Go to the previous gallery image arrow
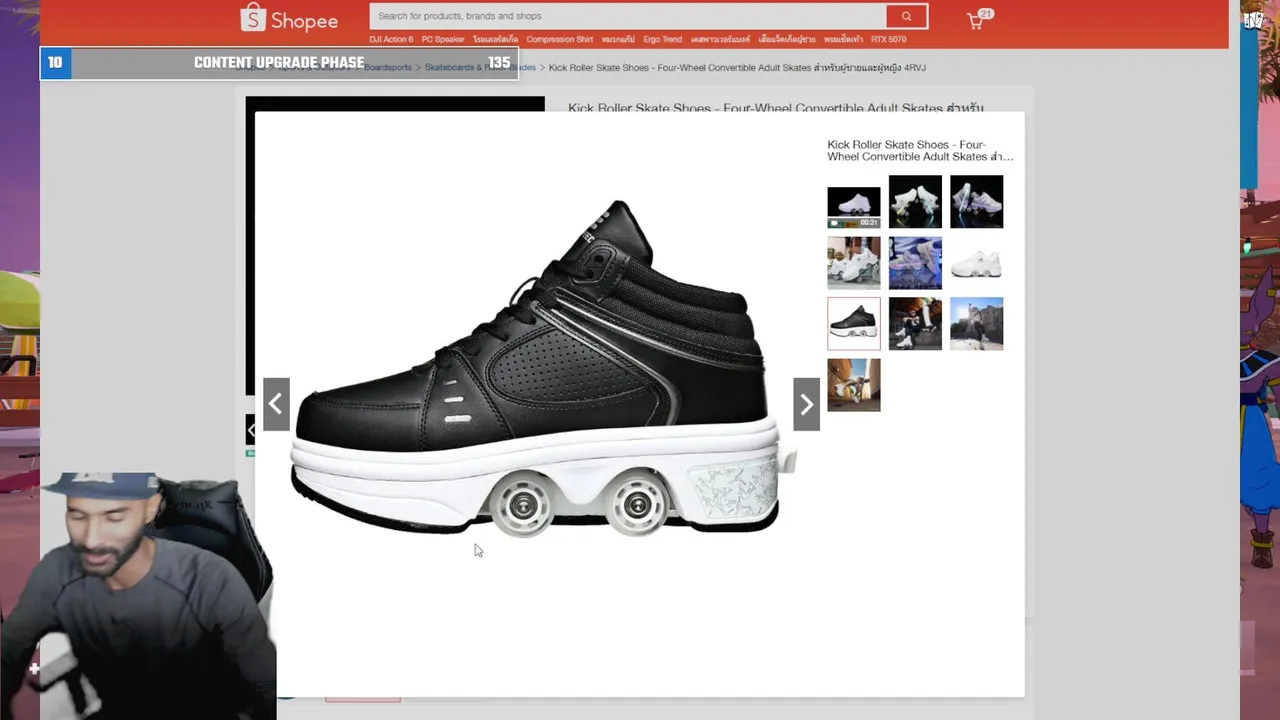This screenshot has width=1280, height=720. [x=276, y=404]
